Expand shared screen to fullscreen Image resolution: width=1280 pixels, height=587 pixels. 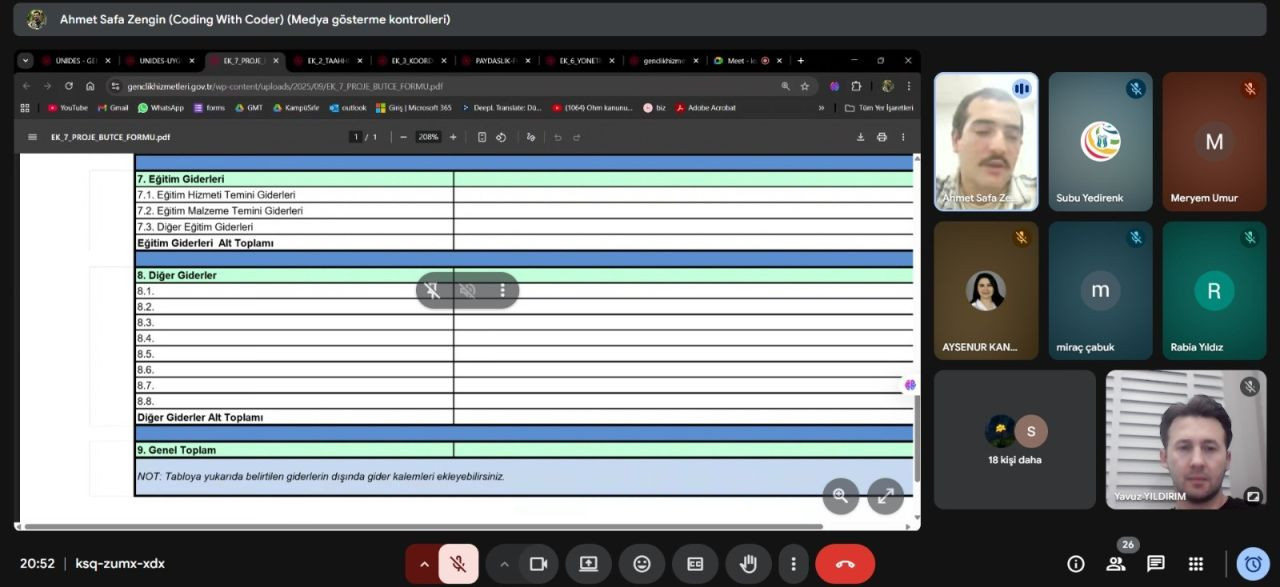(x=885, y=495)
